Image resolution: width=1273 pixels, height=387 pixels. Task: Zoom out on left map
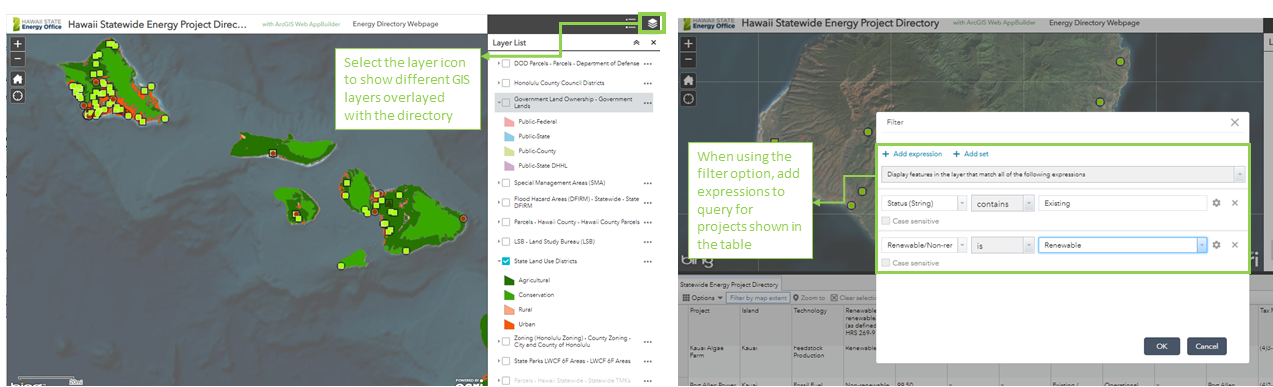17,58
